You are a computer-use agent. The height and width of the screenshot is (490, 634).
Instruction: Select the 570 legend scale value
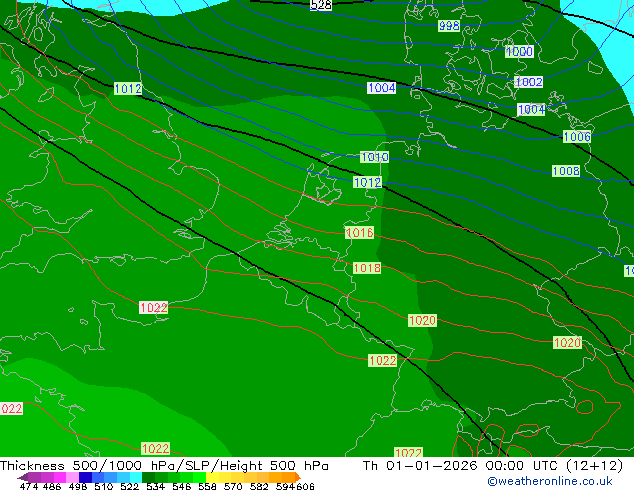click(x=233, y=486)
